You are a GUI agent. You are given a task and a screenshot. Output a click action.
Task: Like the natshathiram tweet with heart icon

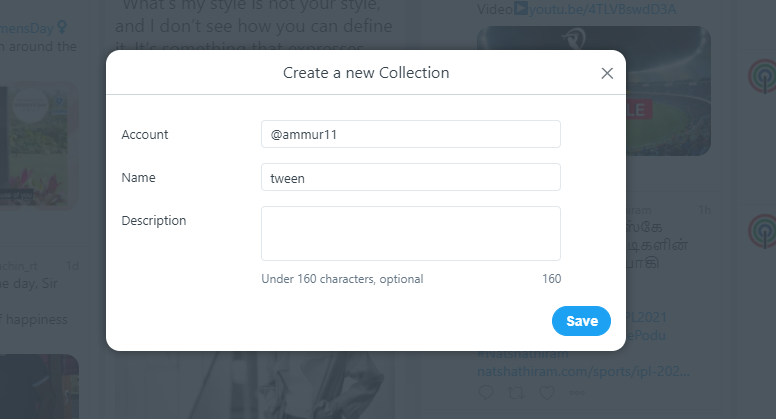[546, 393]
